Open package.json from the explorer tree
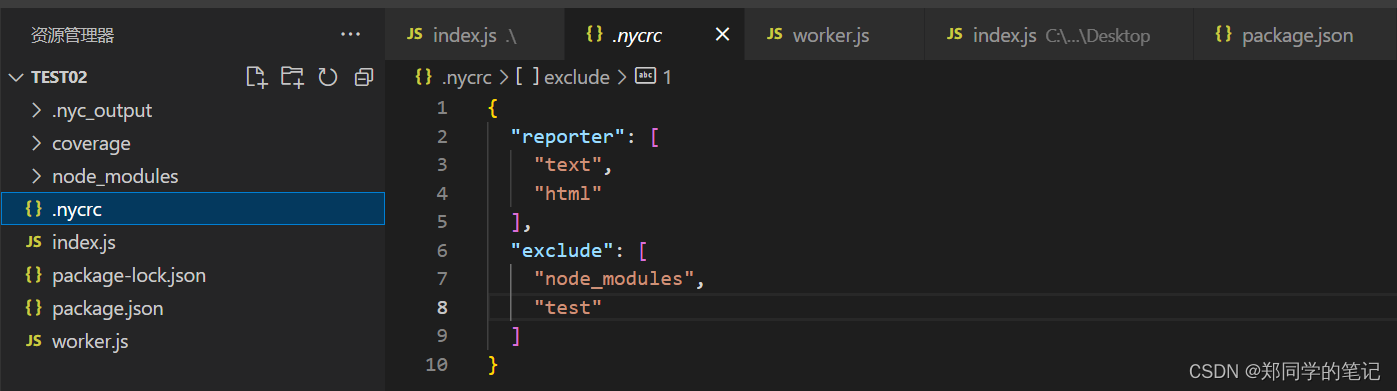1397x391 pixels. coord(192,308)
